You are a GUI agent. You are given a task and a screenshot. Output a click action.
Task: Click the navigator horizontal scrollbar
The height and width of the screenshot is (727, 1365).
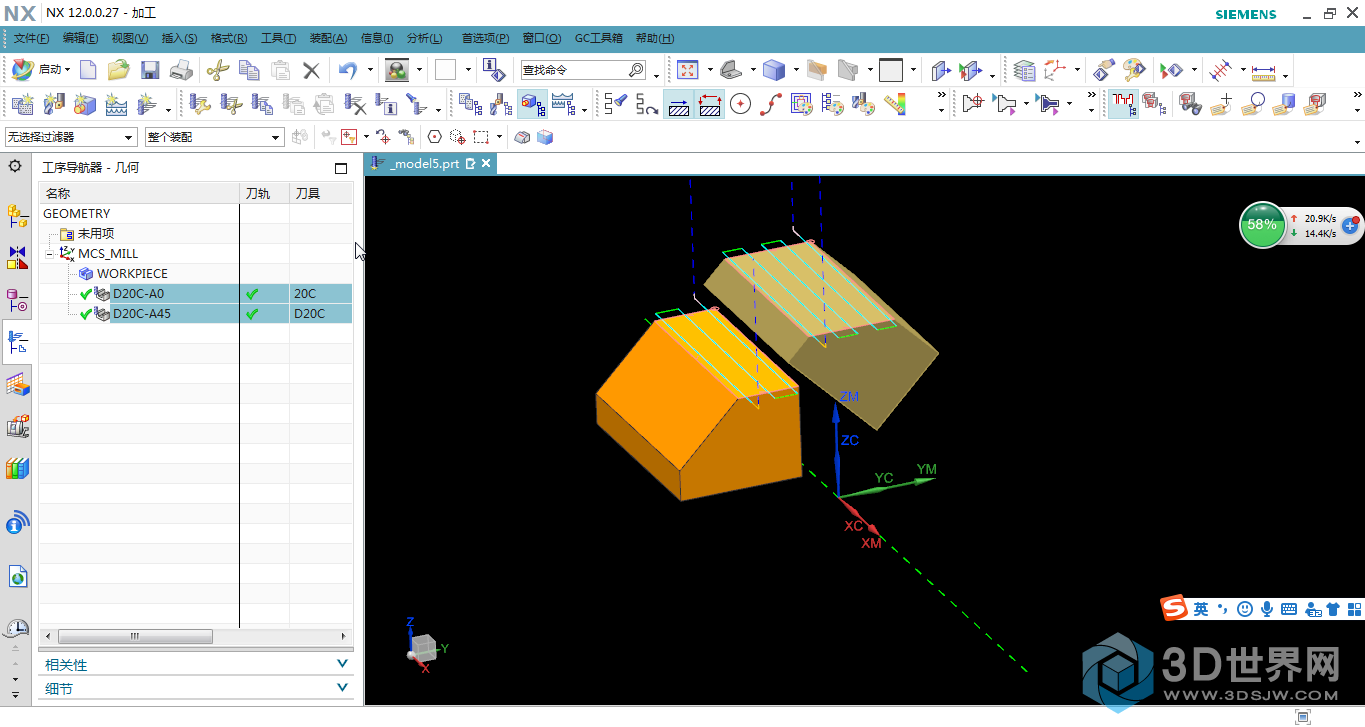(x=136, y=636)
